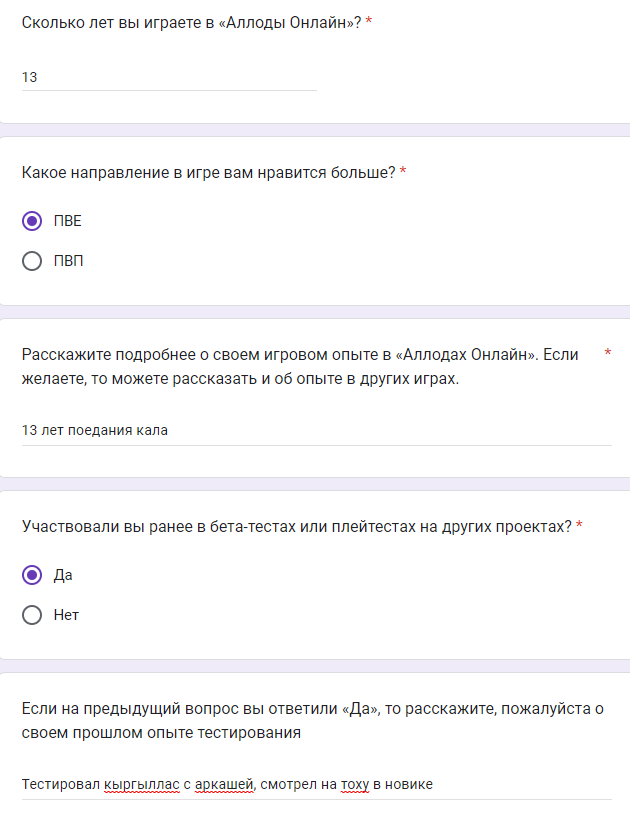Choose the Да radio option
This screenshot has width=630, height=824.
(x=32, y=575)
